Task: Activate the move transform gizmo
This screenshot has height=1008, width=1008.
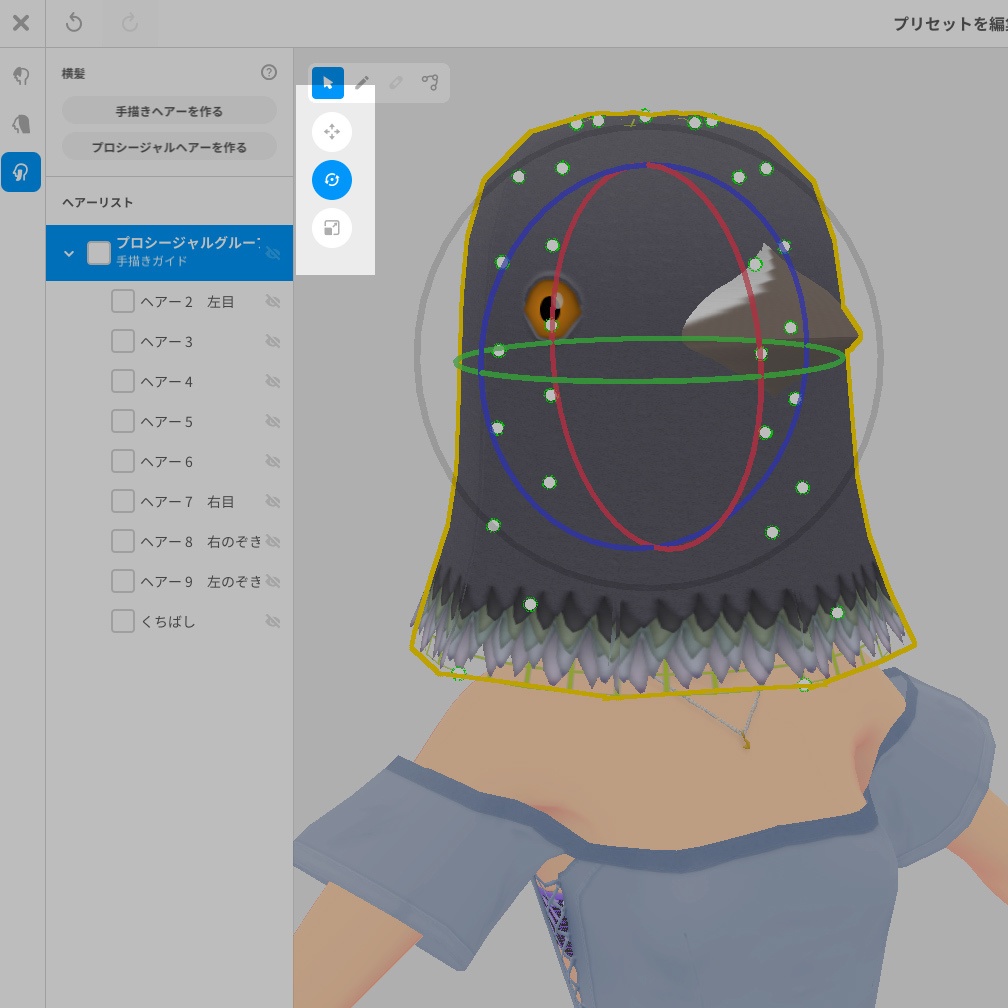Action: point(330,131)
